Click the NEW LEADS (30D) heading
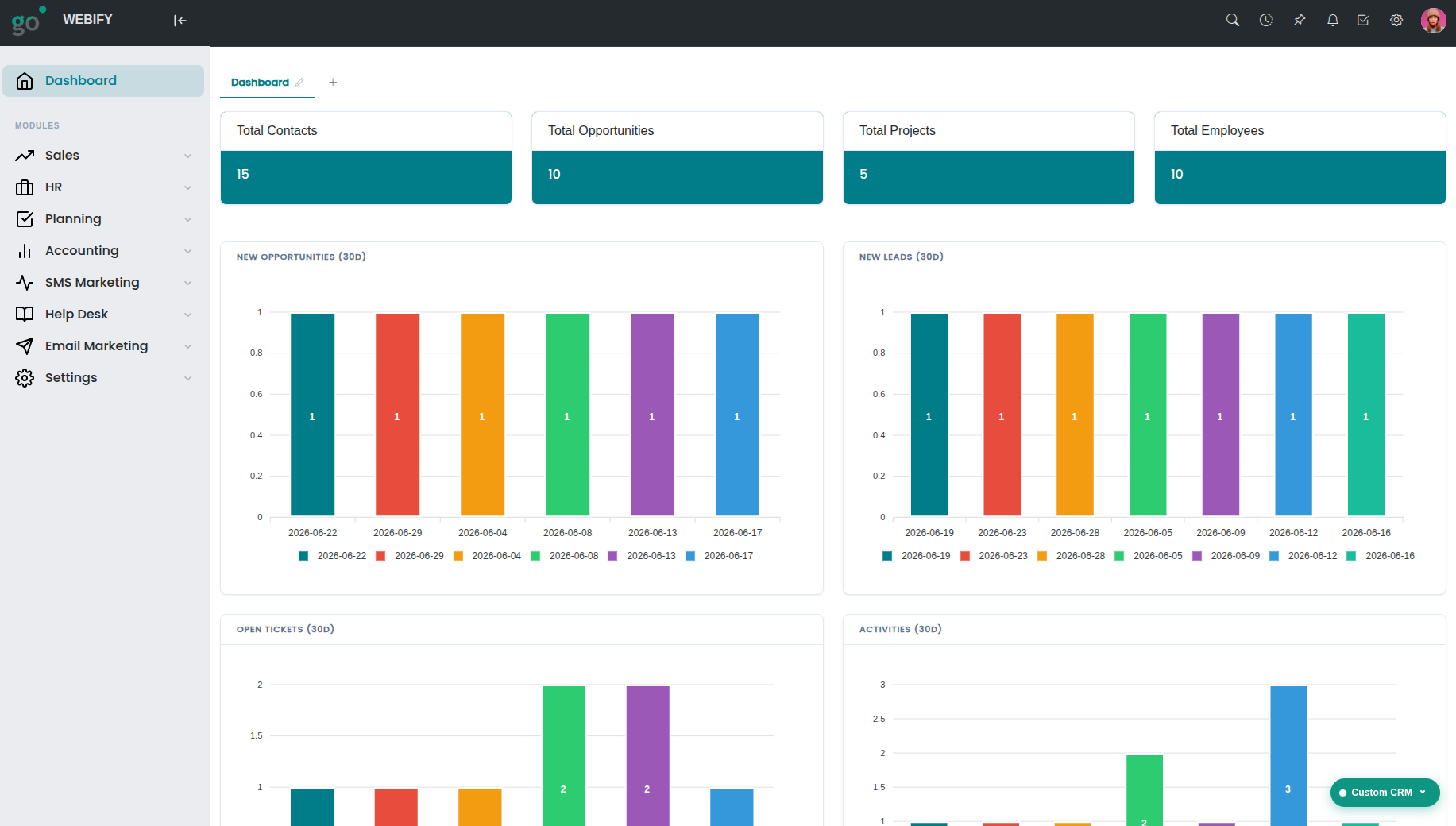This screenshot has height=826, width=1456. click(901, 257)
